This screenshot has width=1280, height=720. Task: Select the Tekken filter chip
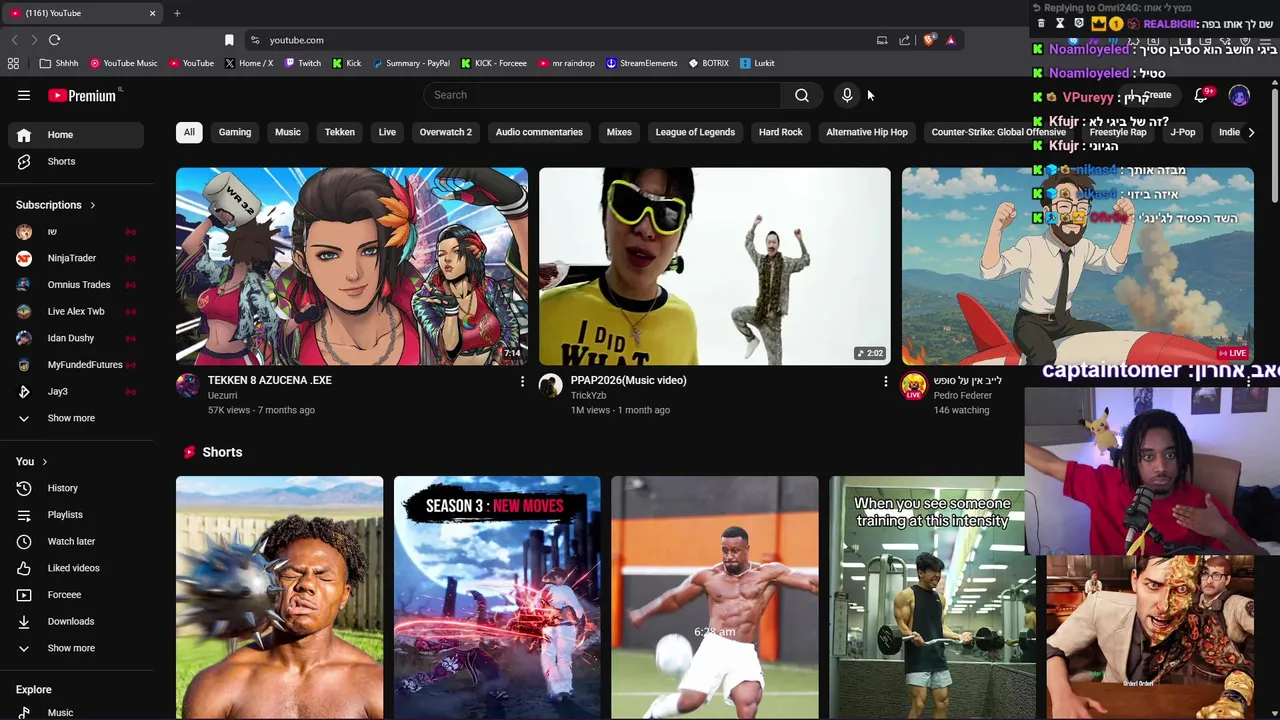[x=340, y=132]
